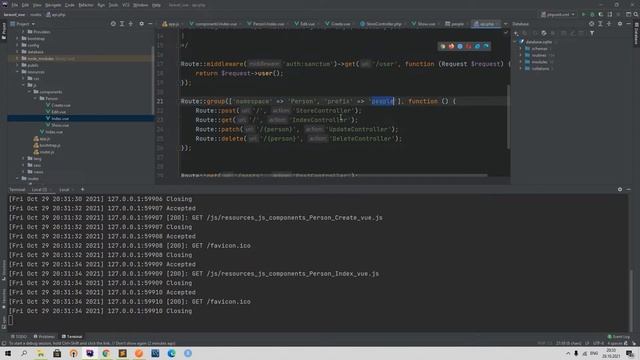Image resolution: width=640 pixels, height=360 pixels.
Task: Open Windows notification center
Action: point(630,353)
